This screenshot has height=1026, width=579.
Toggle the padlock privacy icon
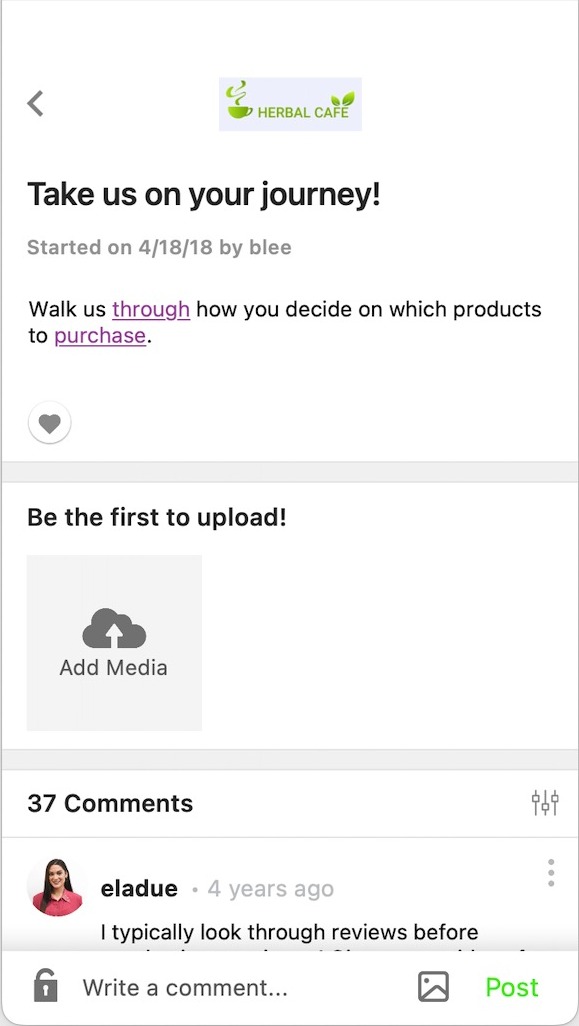tap(45, 986)
